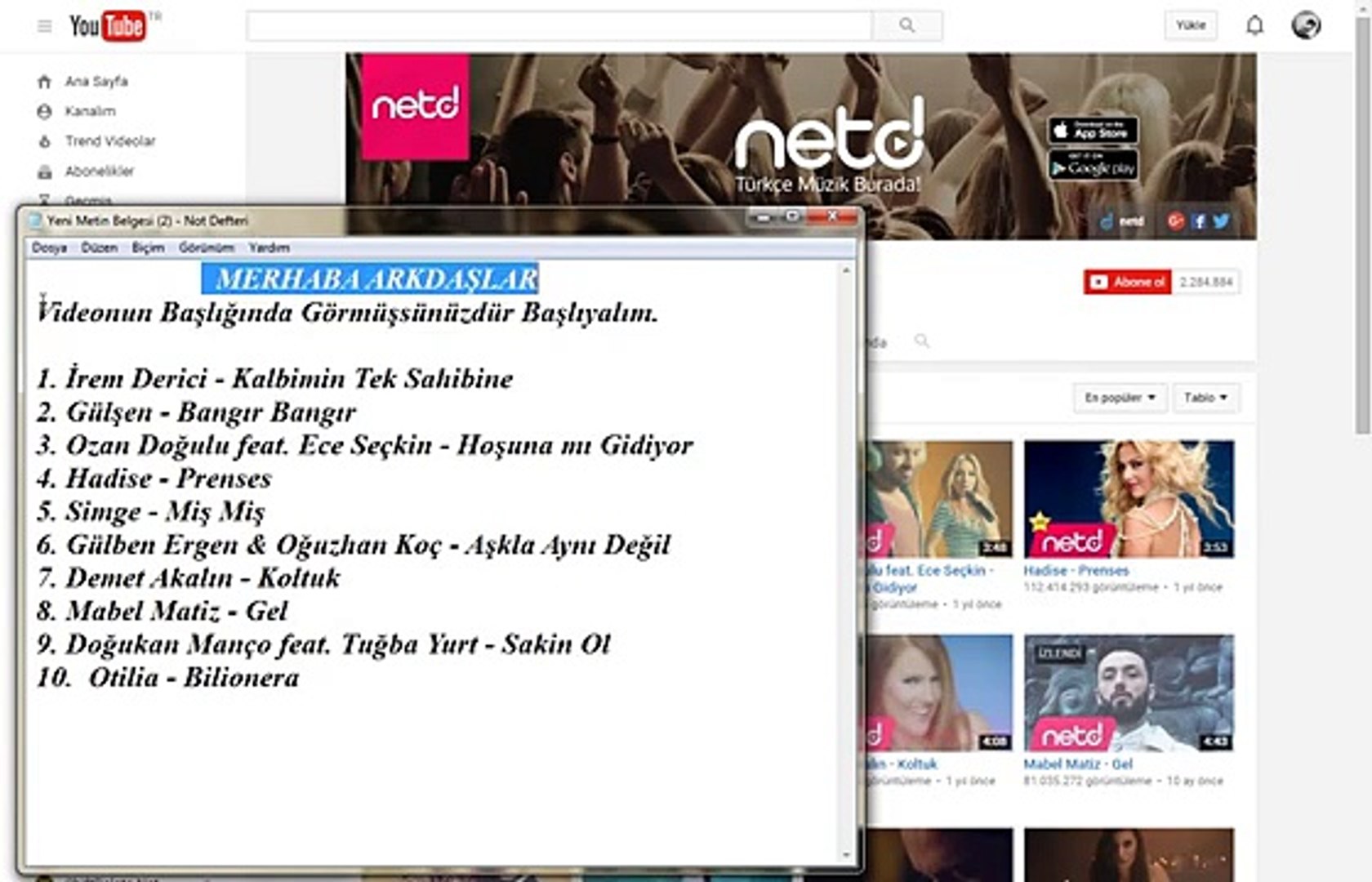1372x882 pixels.
Task: Click the channel search magnifier icon
Action: tap(922, 341)
